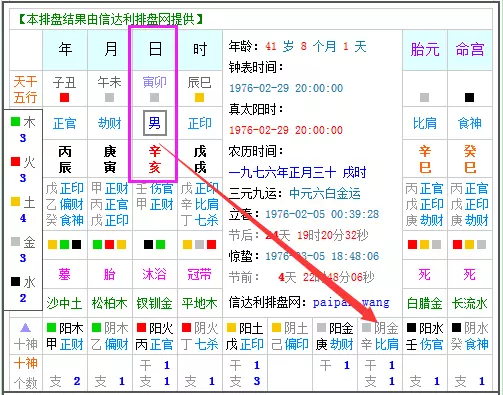The height and width of the screenshot is (395, 503).
Task: Click the 天干五行 row label
Action: pos(26,89)
